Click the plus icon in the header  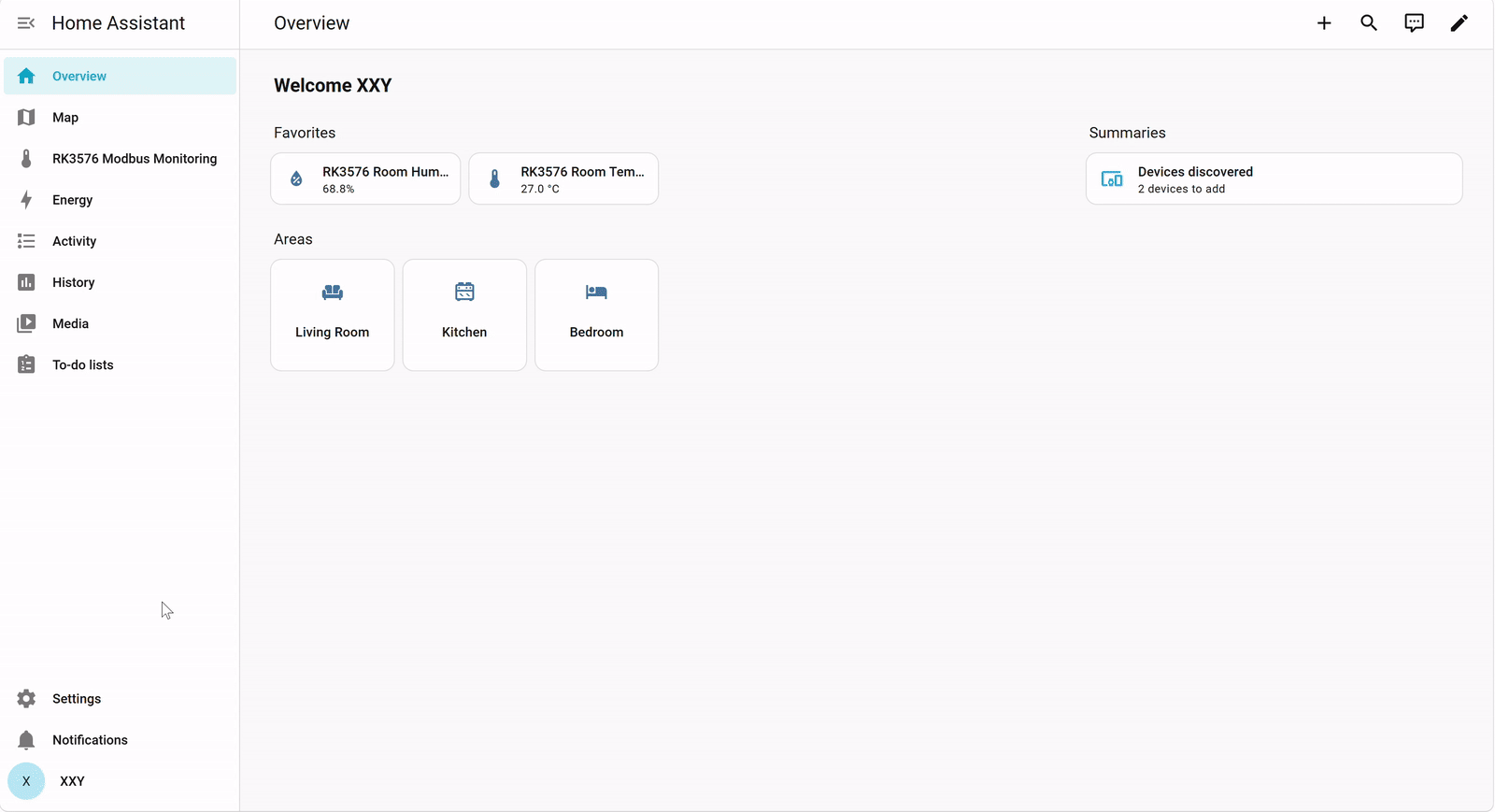[1324, 23]
